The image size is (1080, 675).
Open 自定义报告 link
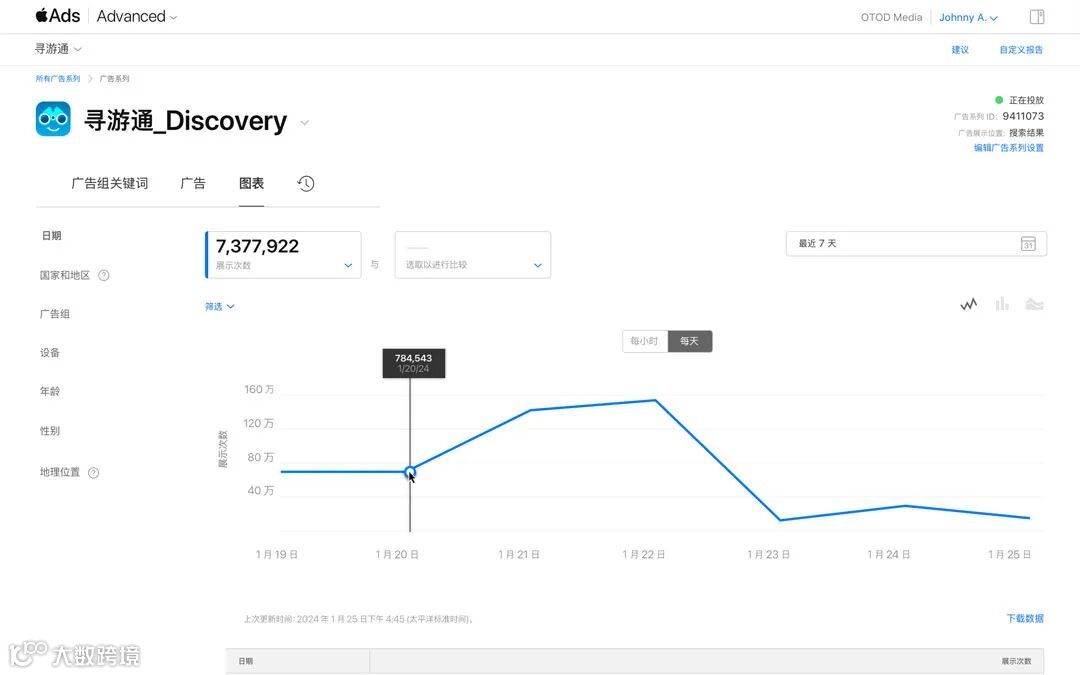[x=1021, y=50]
